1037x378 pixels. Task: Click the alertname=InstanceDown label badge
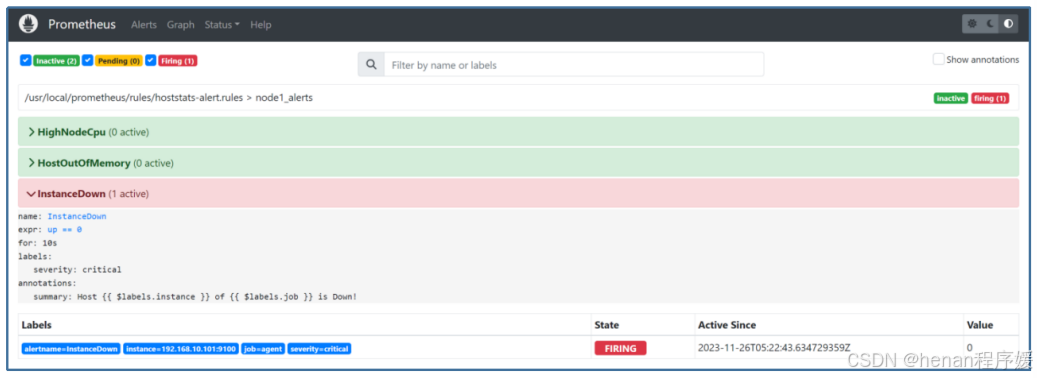click(71, 348)
